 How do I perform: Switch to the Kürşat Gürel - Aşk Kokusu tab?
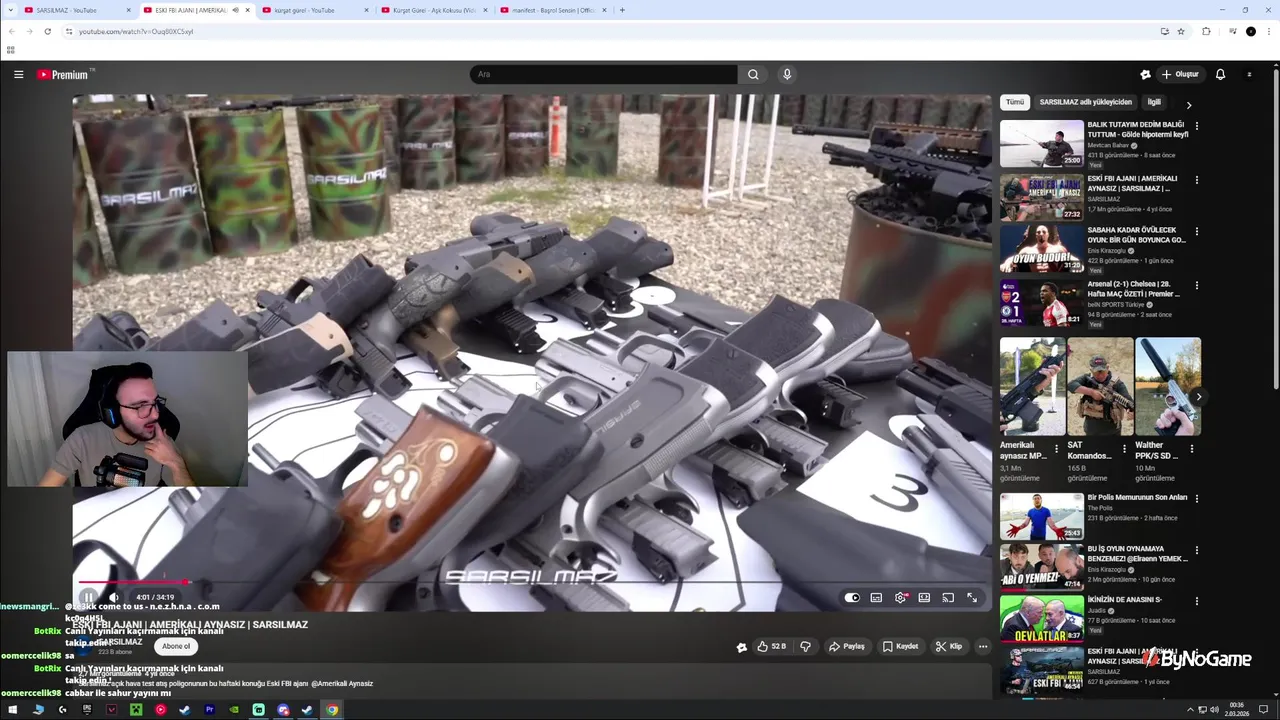pyautogui.click(x=435, y=10)
